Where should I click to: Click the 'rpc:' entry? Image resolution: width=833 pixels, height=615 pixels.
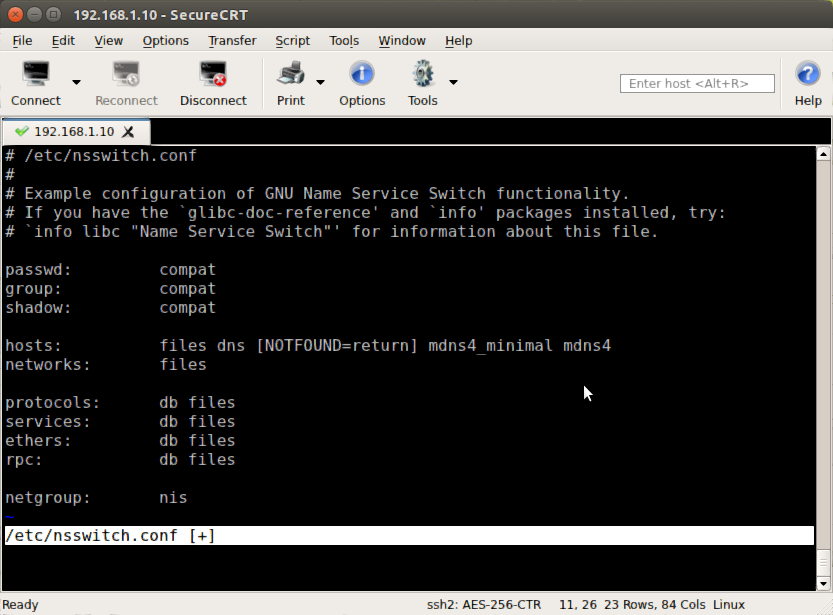tap(24, 460)
